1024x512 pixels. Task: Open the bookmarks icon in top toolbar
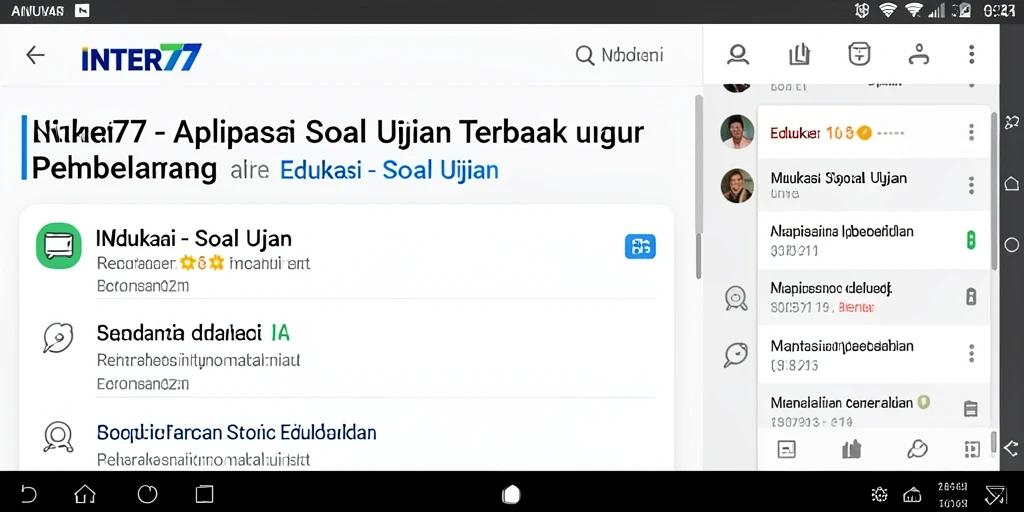(799, 55)
